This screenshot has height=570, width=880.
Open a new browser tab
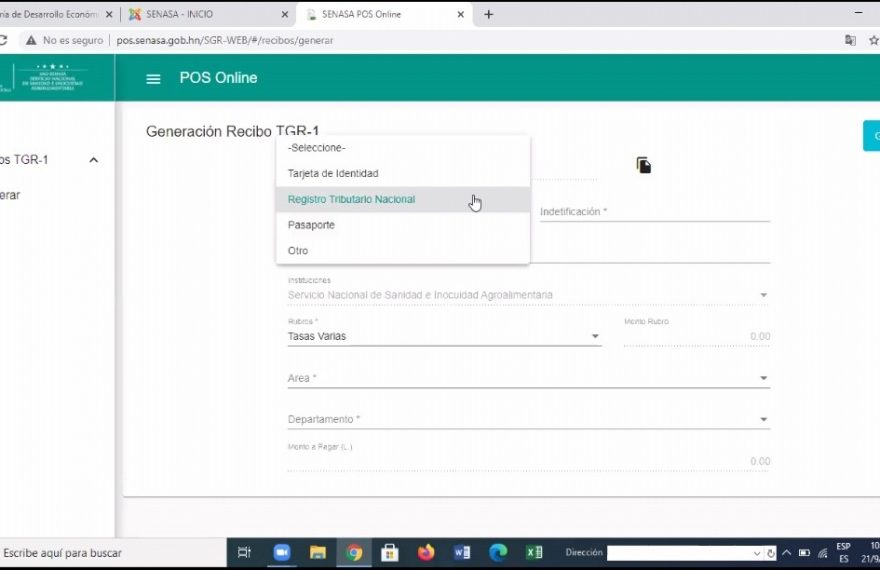488,15
